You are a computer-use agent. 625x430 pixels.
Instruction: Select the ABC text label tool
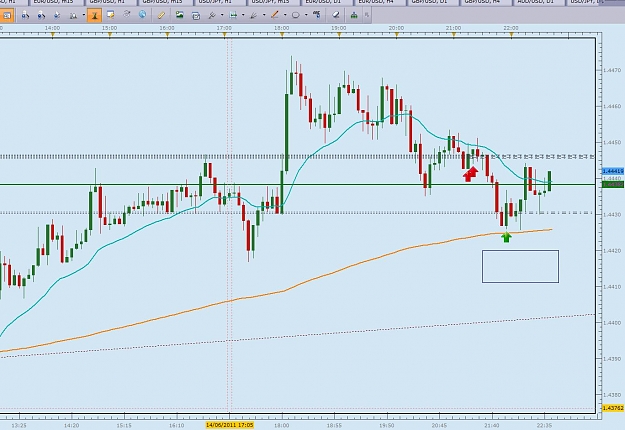(x=317, y=15)
